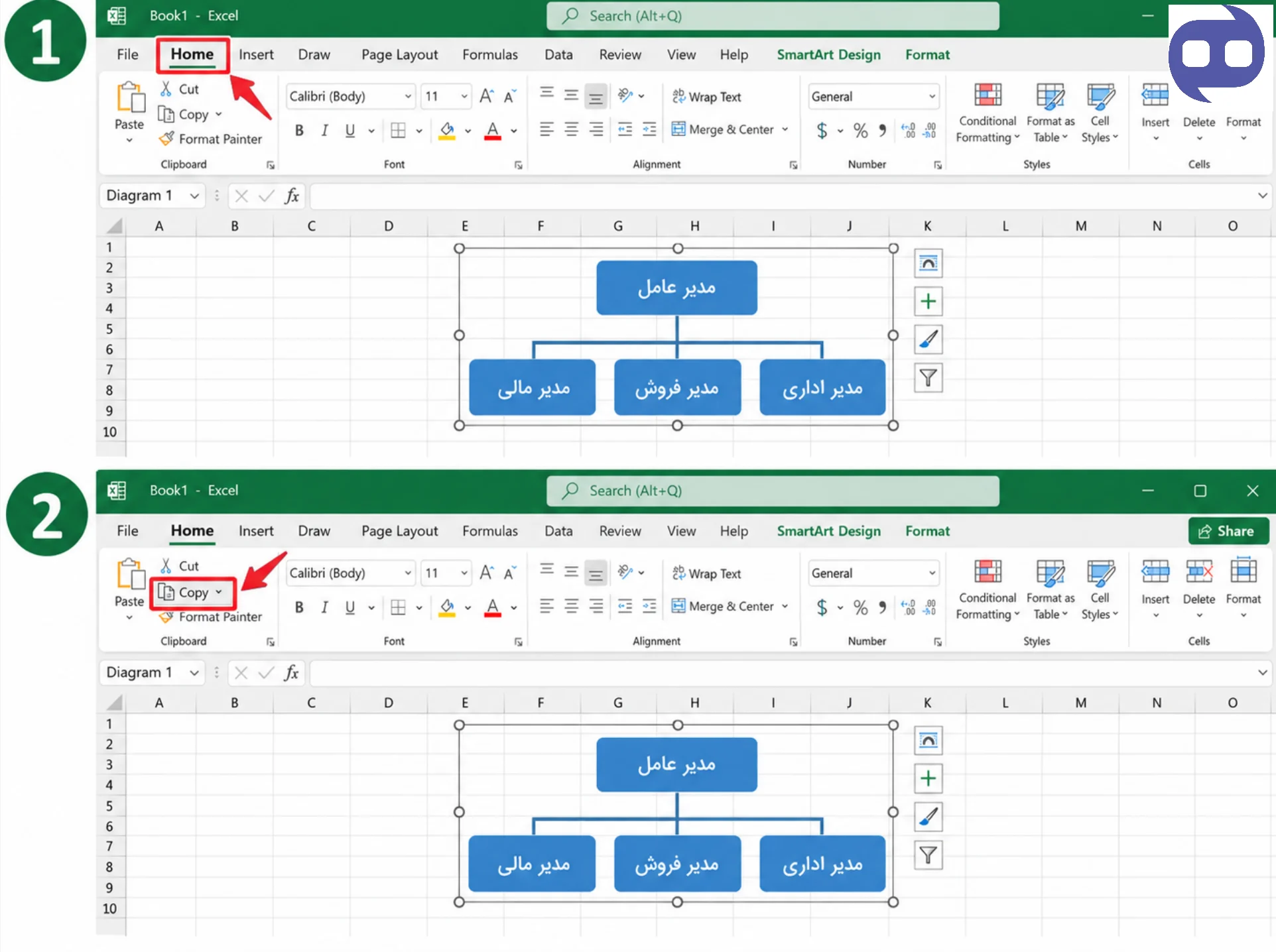Click the Select All corner in the bottom window
Screen dimensions: 1276x952
[x=114, y=703]
